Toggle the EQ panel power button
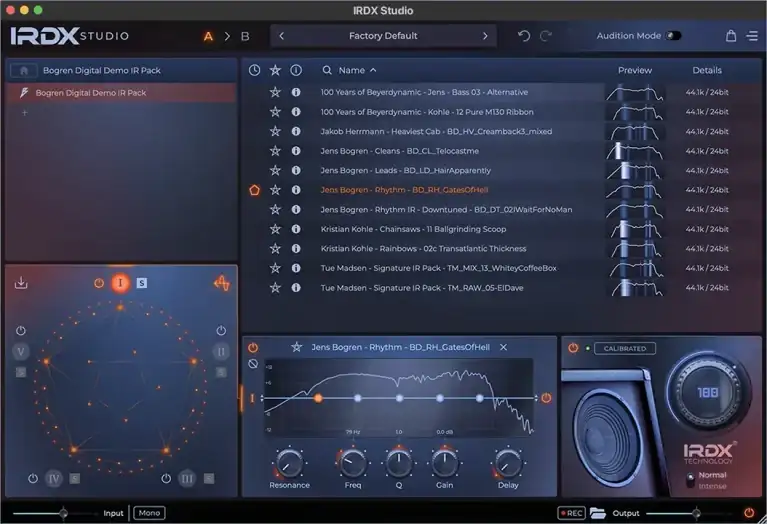 click(253, 347)
